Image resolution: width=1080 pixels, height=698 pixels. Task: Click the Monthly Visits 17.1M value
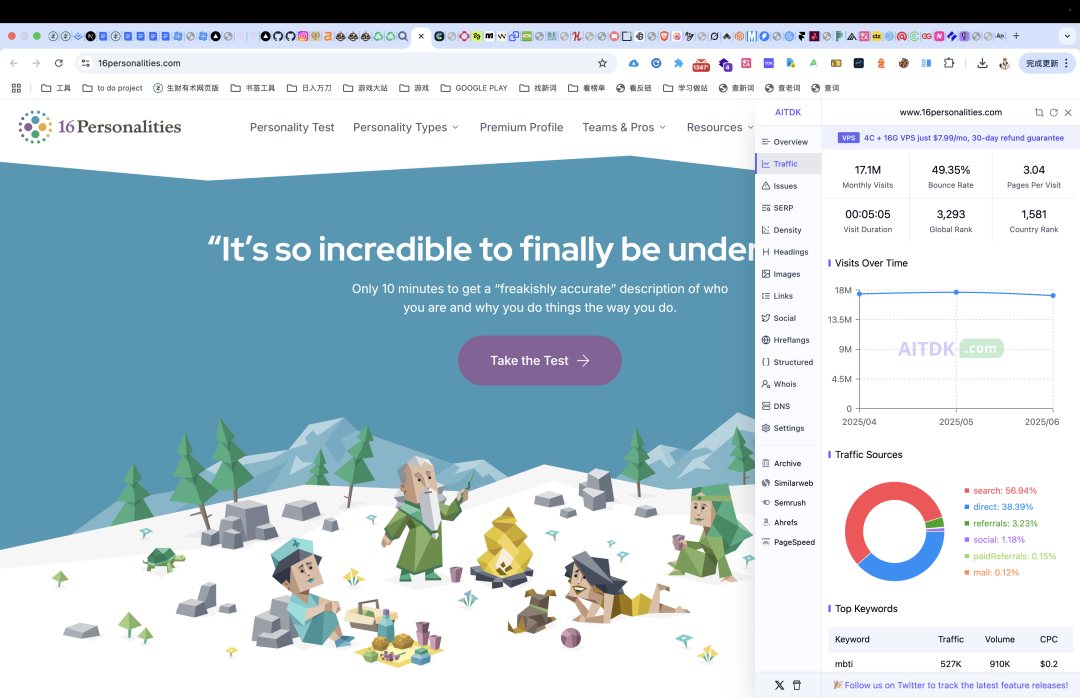(x=868, y=170)
